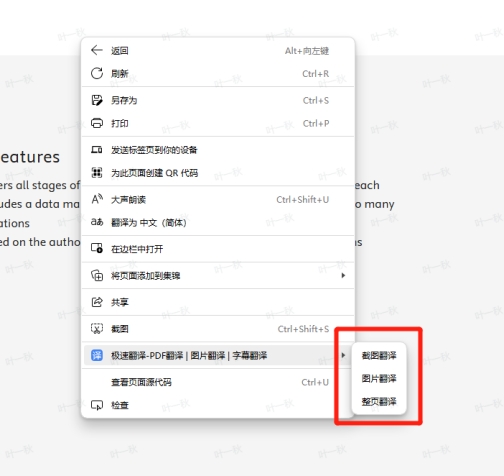Click the QR code icon
Viewport: 504px width, 476px height.
click(97, 173)
